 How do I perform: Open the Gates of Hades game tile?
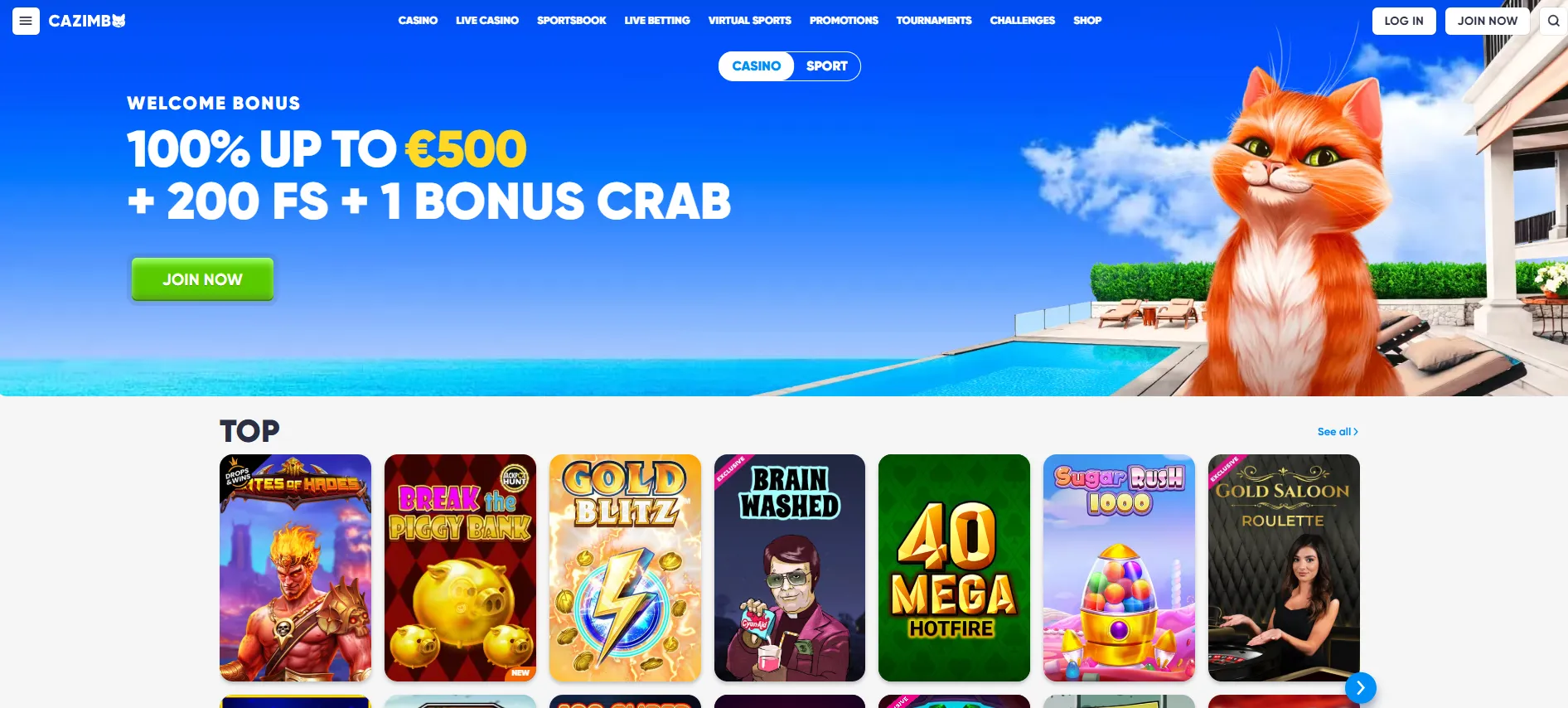click(295, 568)
